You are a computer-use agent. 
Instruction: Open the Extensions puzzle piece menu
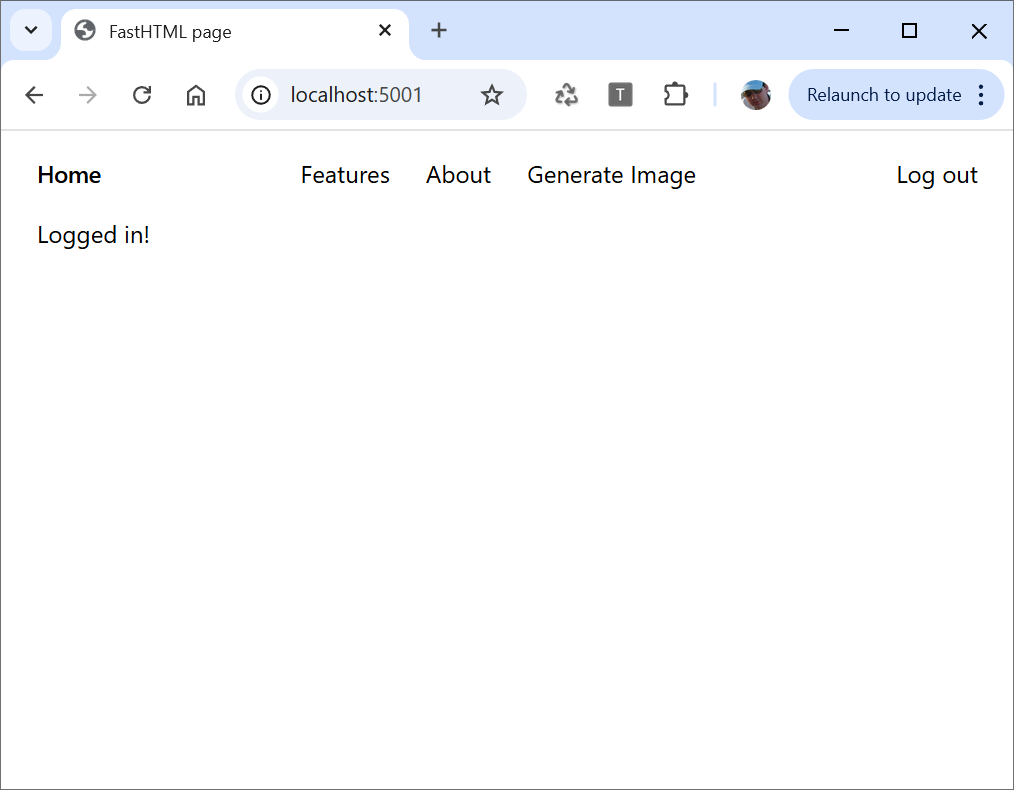[x=676, y=95]
